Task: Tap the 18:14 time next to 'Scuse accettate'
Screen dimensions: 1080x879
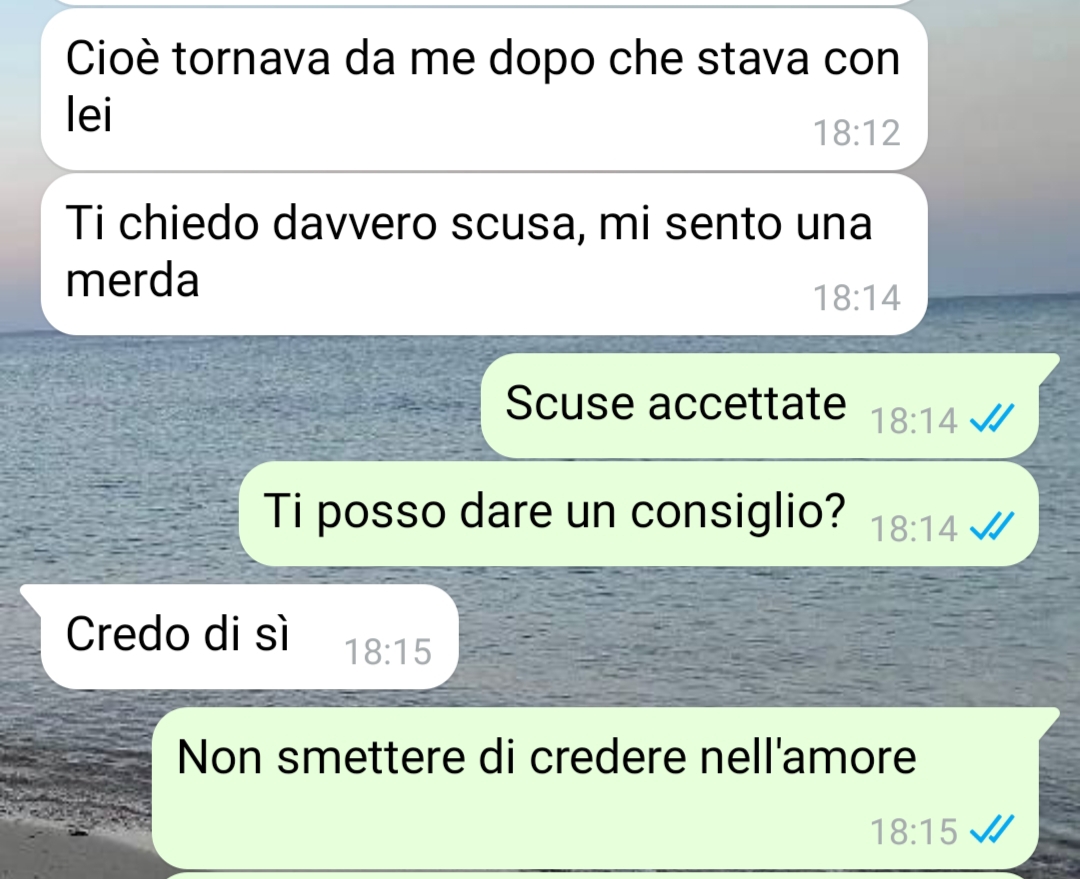Action: pos(913,420)
